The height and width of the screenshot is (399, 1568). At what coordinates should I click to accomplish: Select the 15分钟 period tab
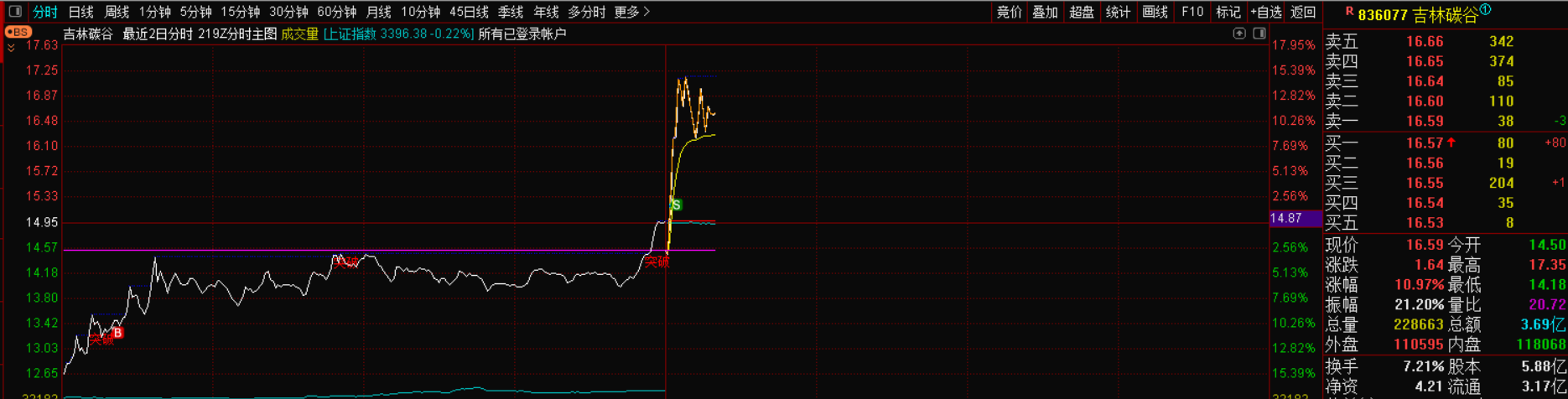[241, 12]
